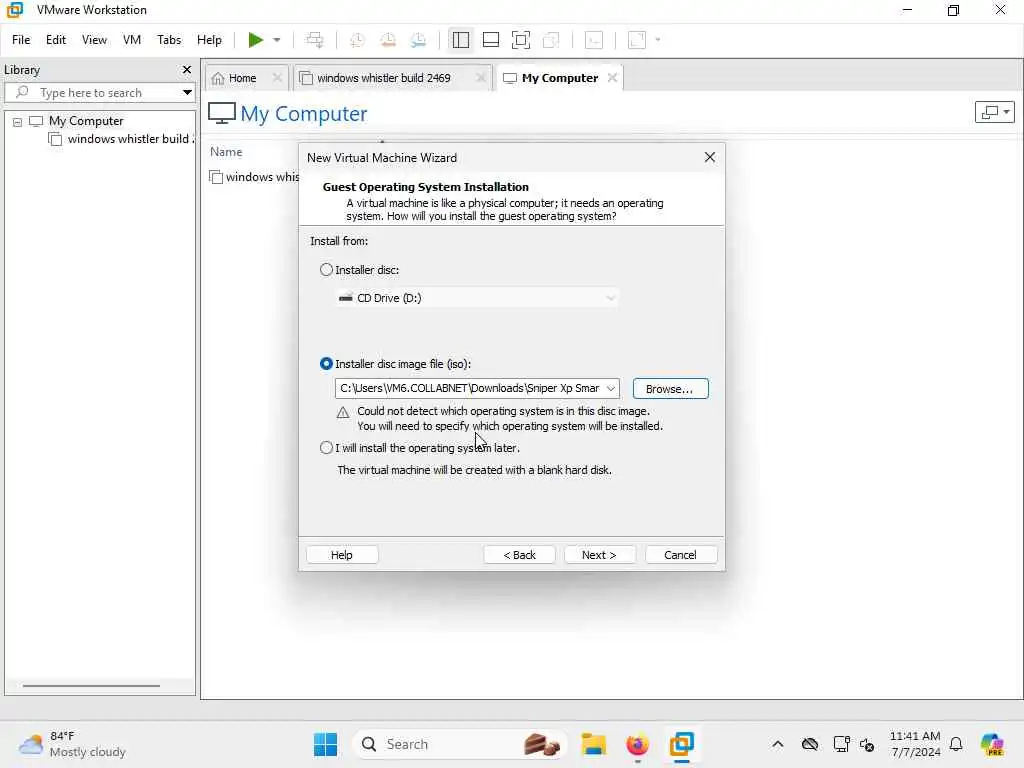The width and height of the screenshot is (1024, 768).
Task: Select My Computer in Library tree
Action: click(x=86, y=121)
